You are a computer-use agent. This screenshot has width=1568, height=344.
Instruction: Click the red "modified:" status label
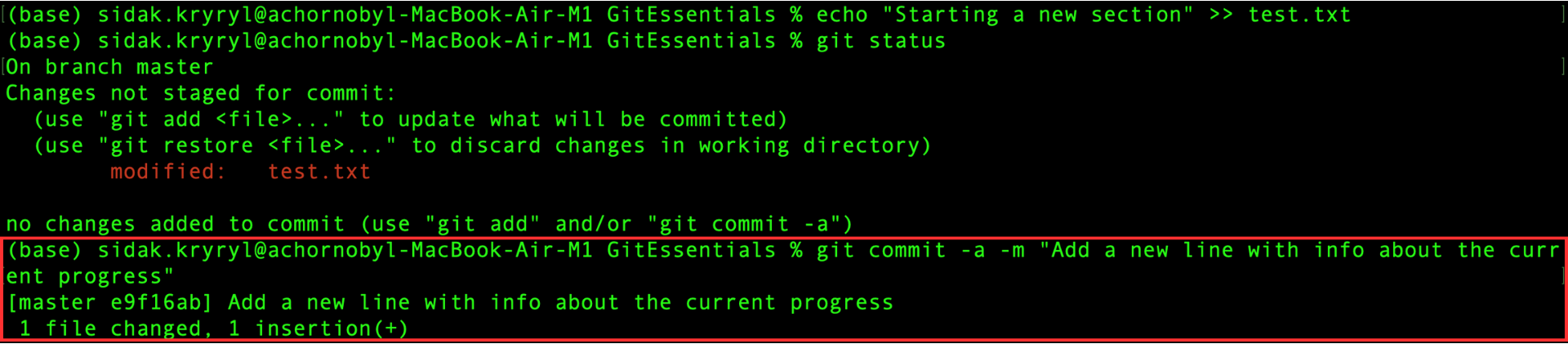(167, 172)
